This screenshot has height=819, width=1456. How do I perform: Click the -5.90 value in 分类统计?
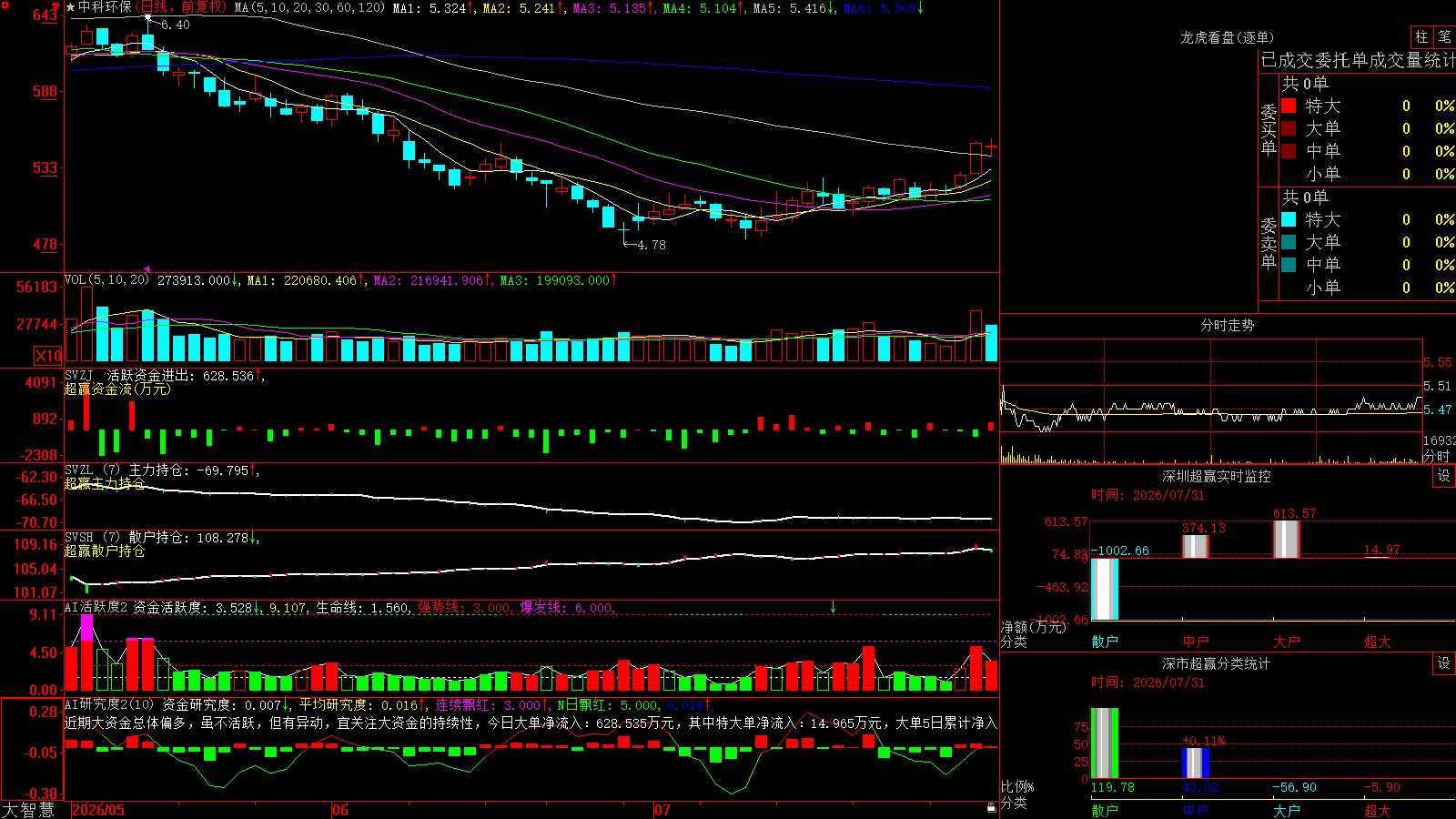[1382, 787]
